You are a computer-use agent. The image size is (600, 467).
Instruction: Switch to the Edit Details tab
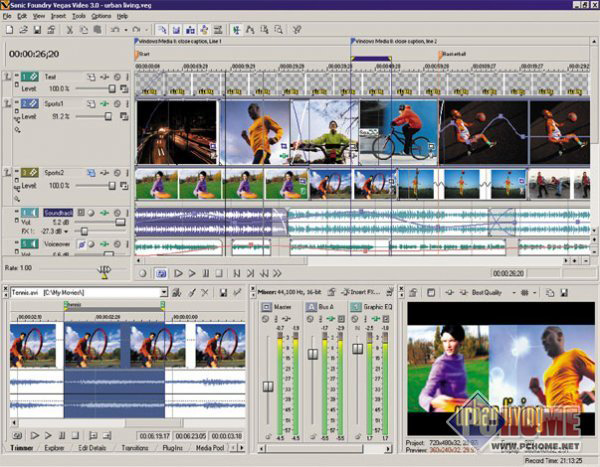click(x=92, y=447)
